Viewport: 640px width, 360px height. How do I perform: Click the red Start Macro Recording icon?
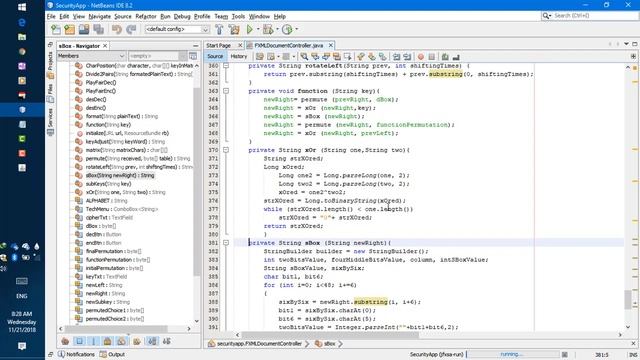(421, 57)
